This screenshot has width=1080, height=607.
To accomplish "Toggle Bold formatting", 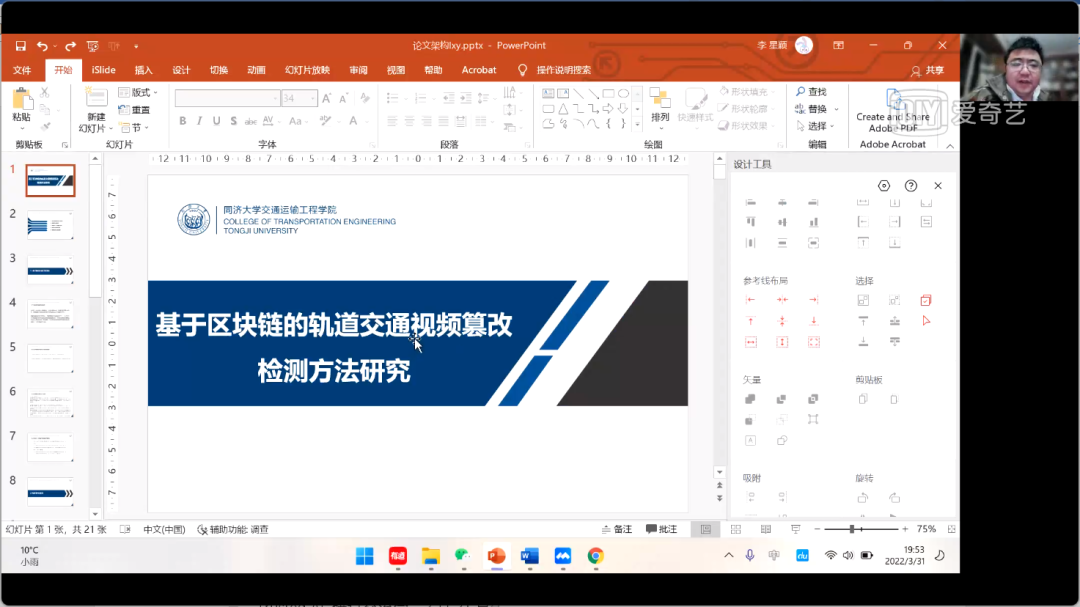I will [x=183, y=121].
